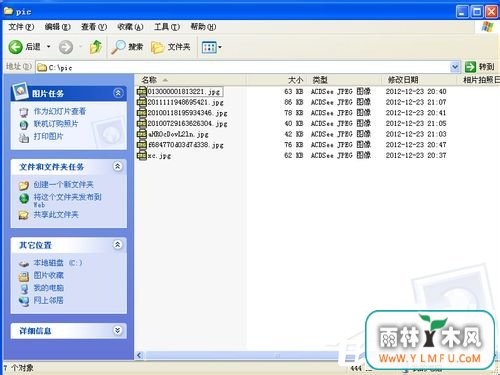Screen dimensions: 500x375
Task: Click the JPEG icon of aHR0cDovL2ln.jpg
Action: [x=142, y=134]
